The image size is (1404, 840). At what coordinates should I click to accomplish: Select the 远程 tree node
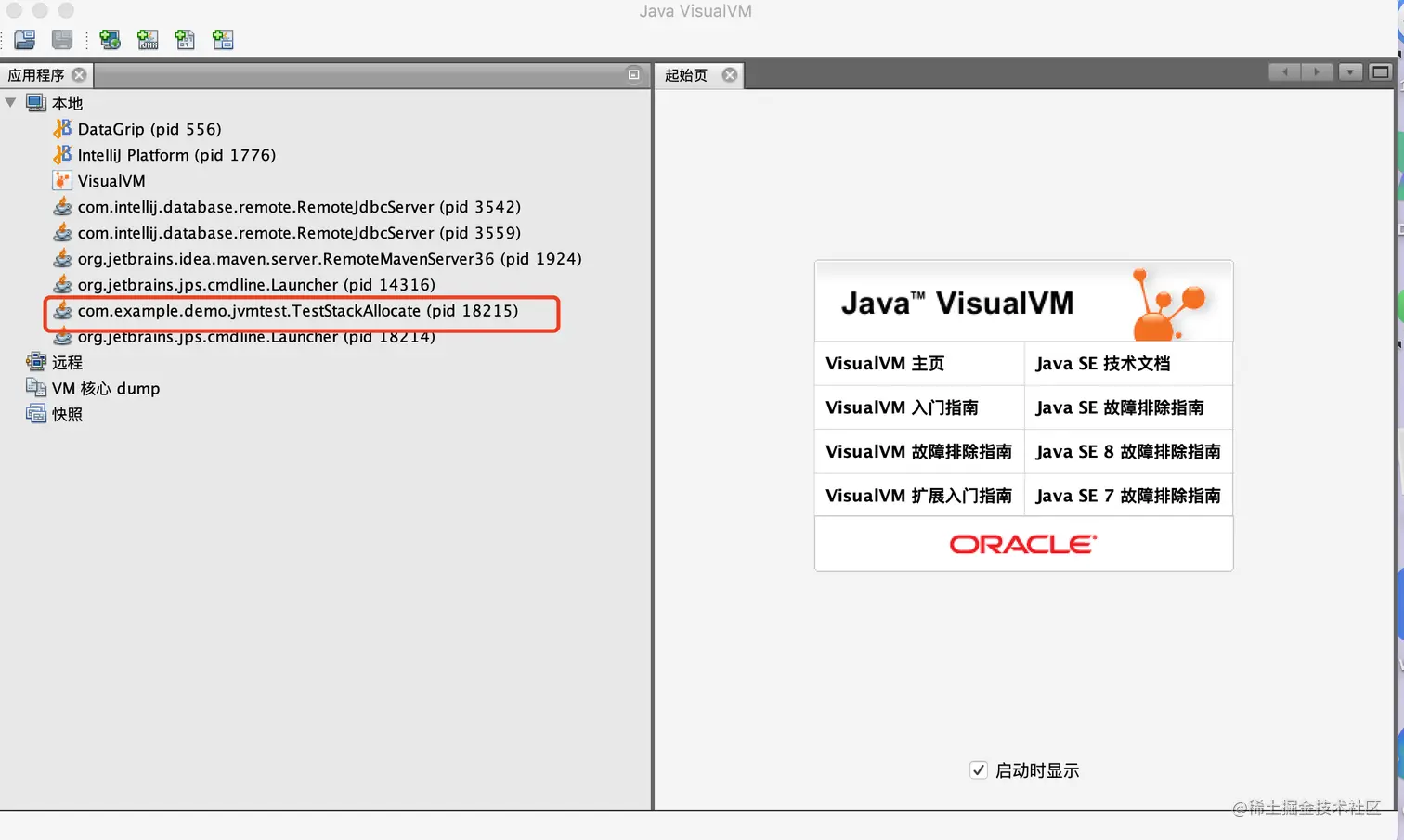[x=67, y=363]
